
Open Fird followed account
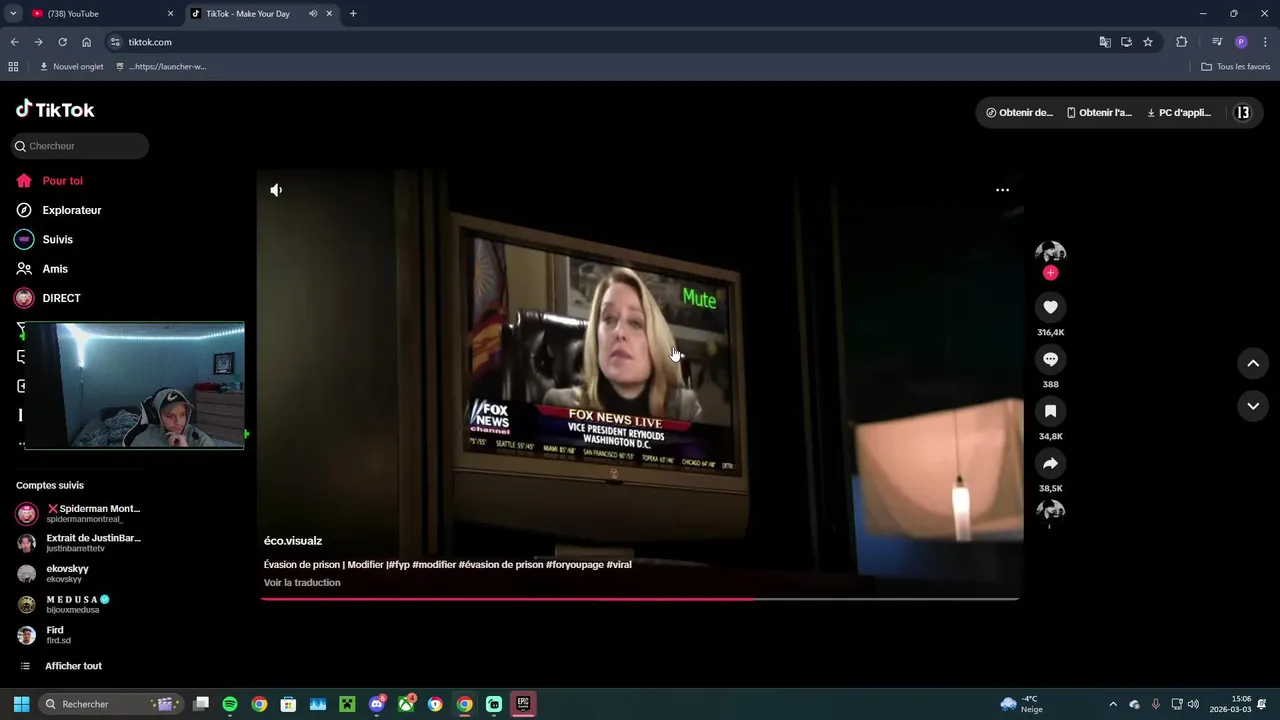point(44,635)
